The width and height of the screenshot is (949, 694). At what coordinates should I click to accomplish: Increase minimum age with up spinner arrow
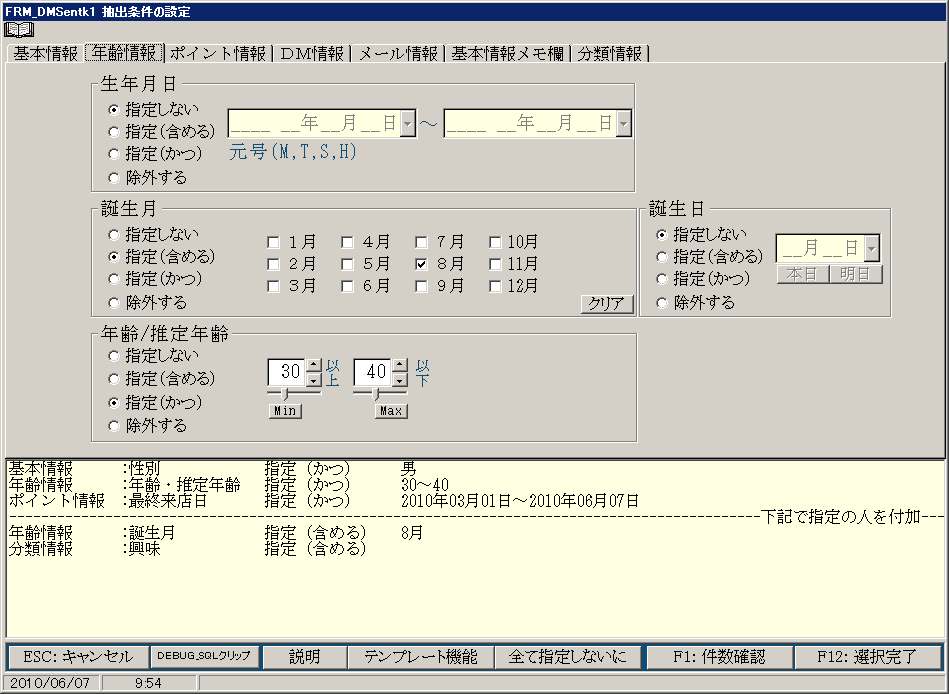coord(313,365)
